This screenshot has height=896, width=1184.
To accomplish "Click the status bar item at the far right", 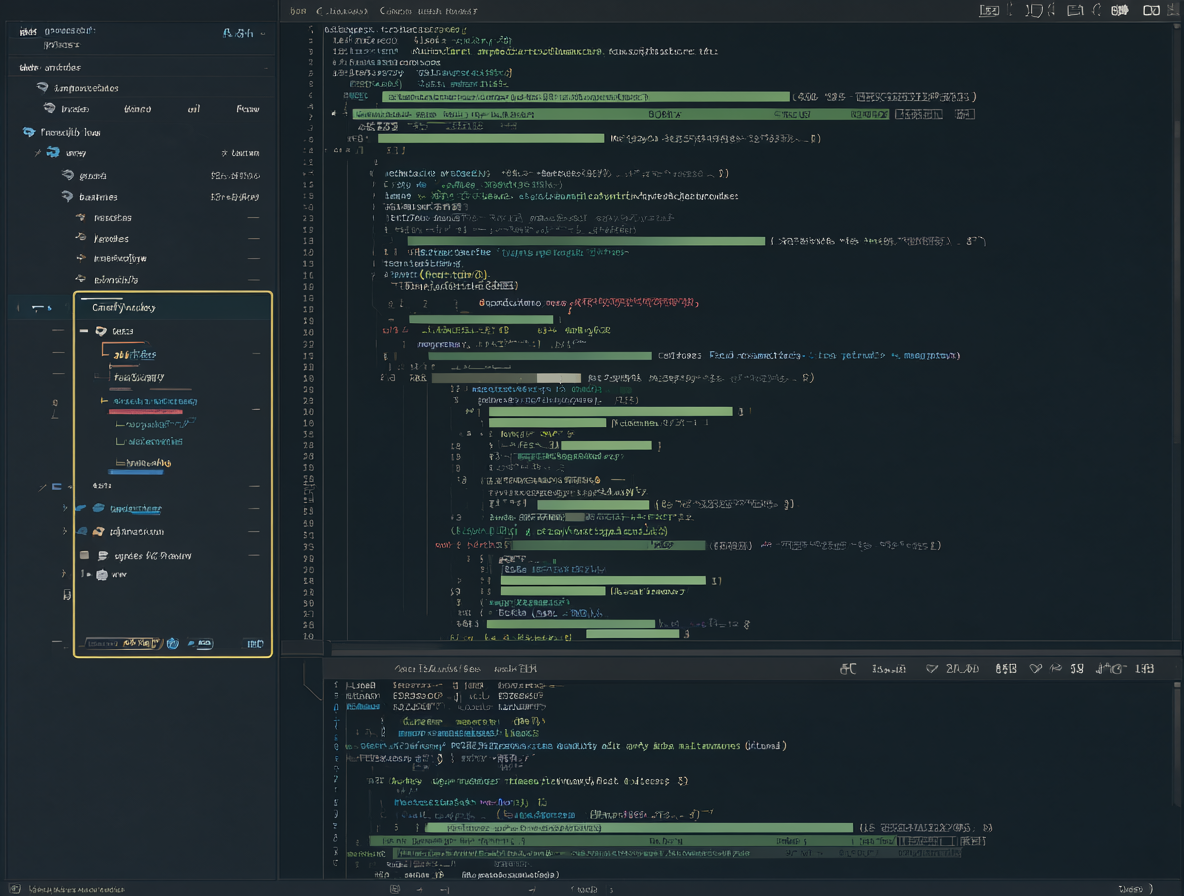I will [1135, 888].
